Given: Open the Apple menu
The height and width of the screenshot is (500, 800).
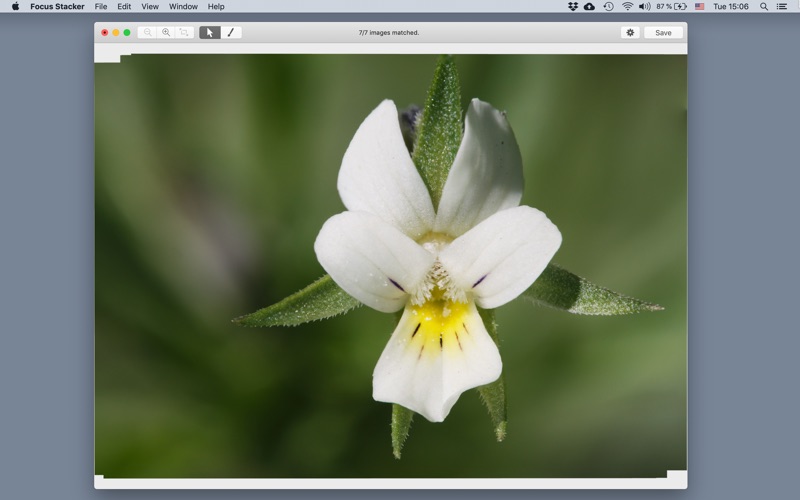Looking at the screenshot, I should pos(15,6).
